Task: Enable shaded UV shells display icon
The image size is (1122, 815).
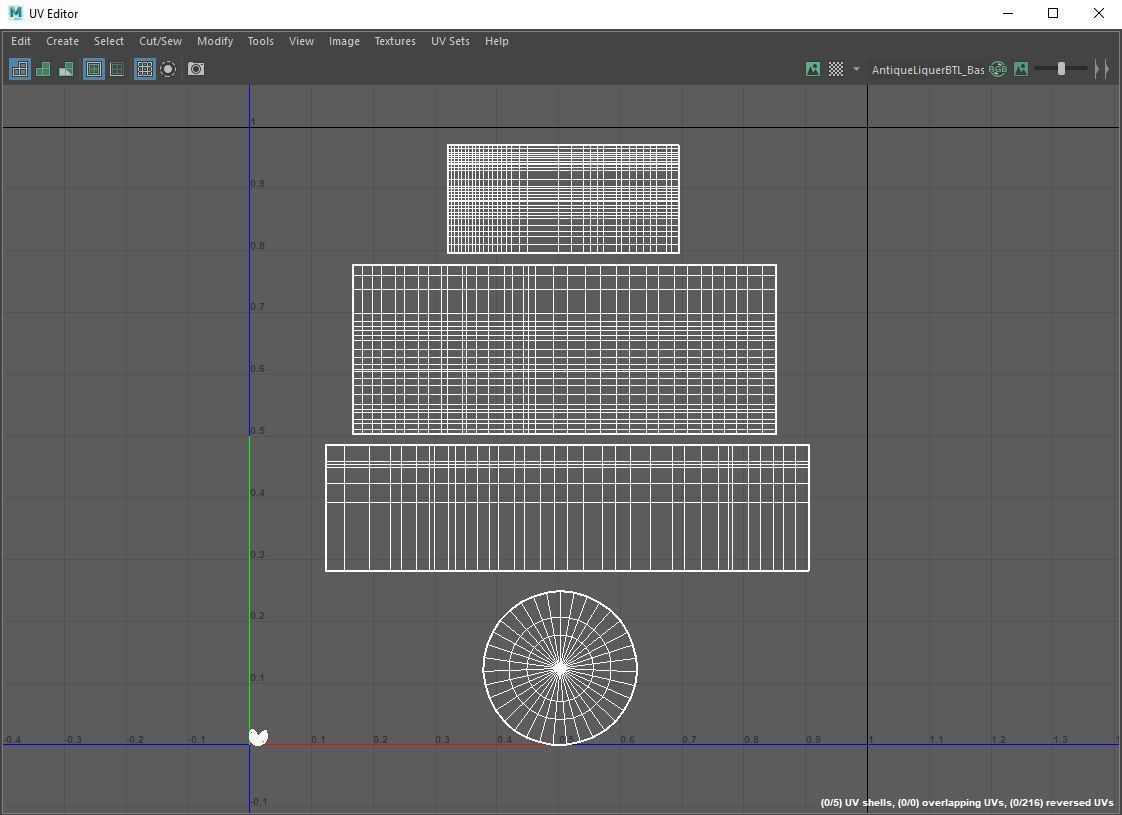Action: tap(43, 69)
